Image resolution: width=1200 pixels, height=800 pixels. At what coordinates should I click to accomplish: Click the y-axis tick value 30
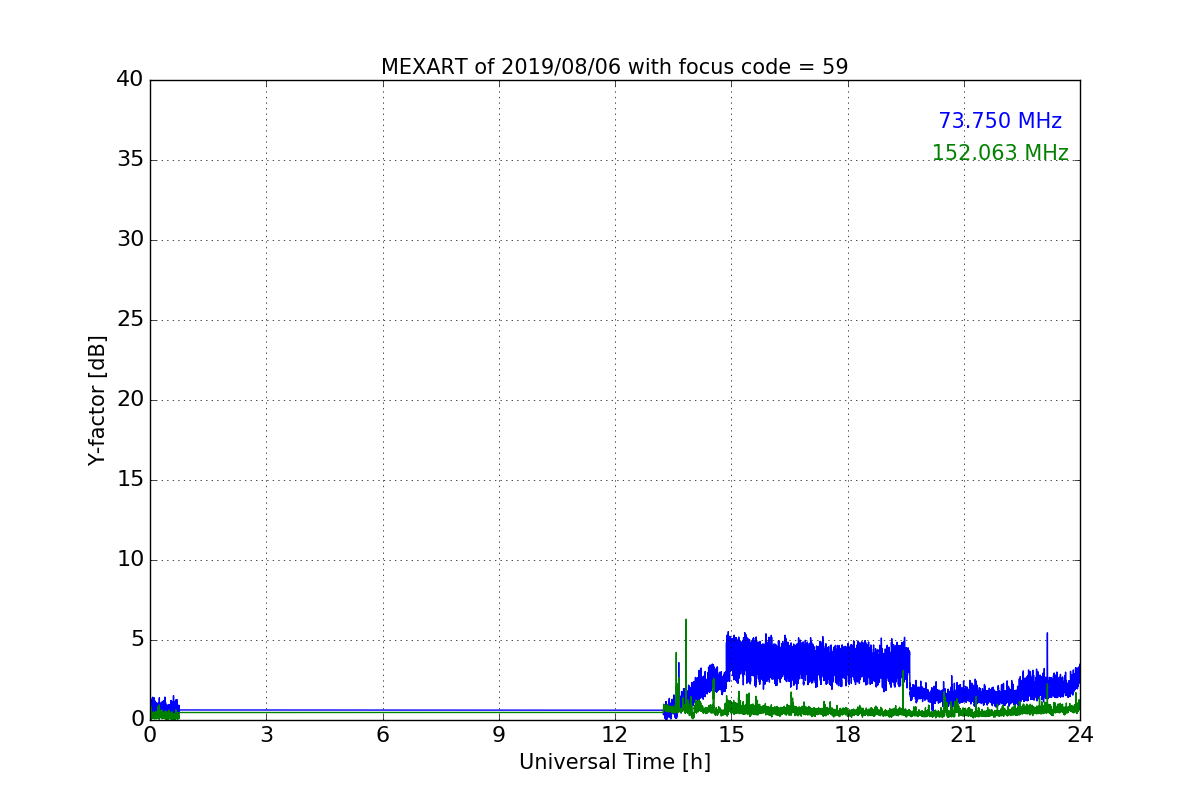[130, 240]
